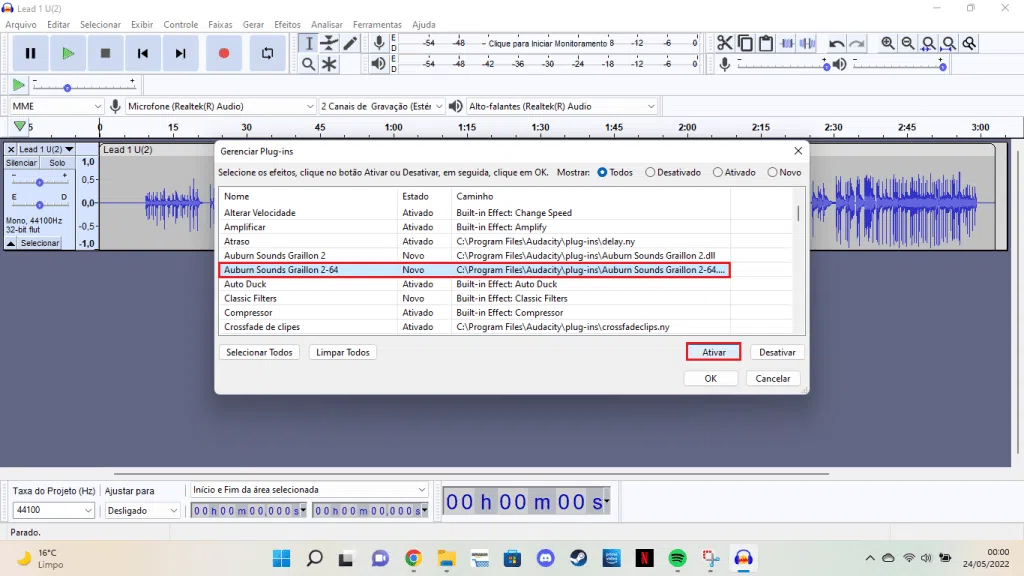The height and width of the screenshot is (576, 1024).
Task: Adjust the track gain slider
Action: tap(40, 182)
